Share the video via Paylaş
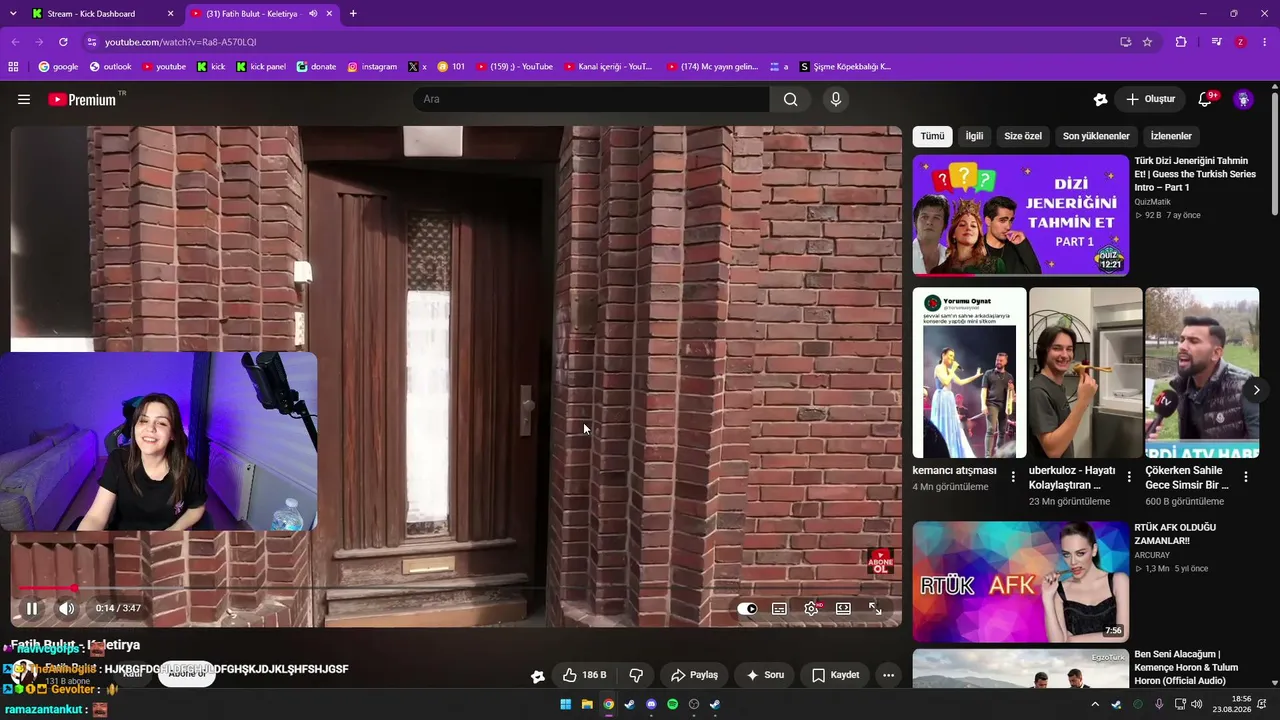 695,675
